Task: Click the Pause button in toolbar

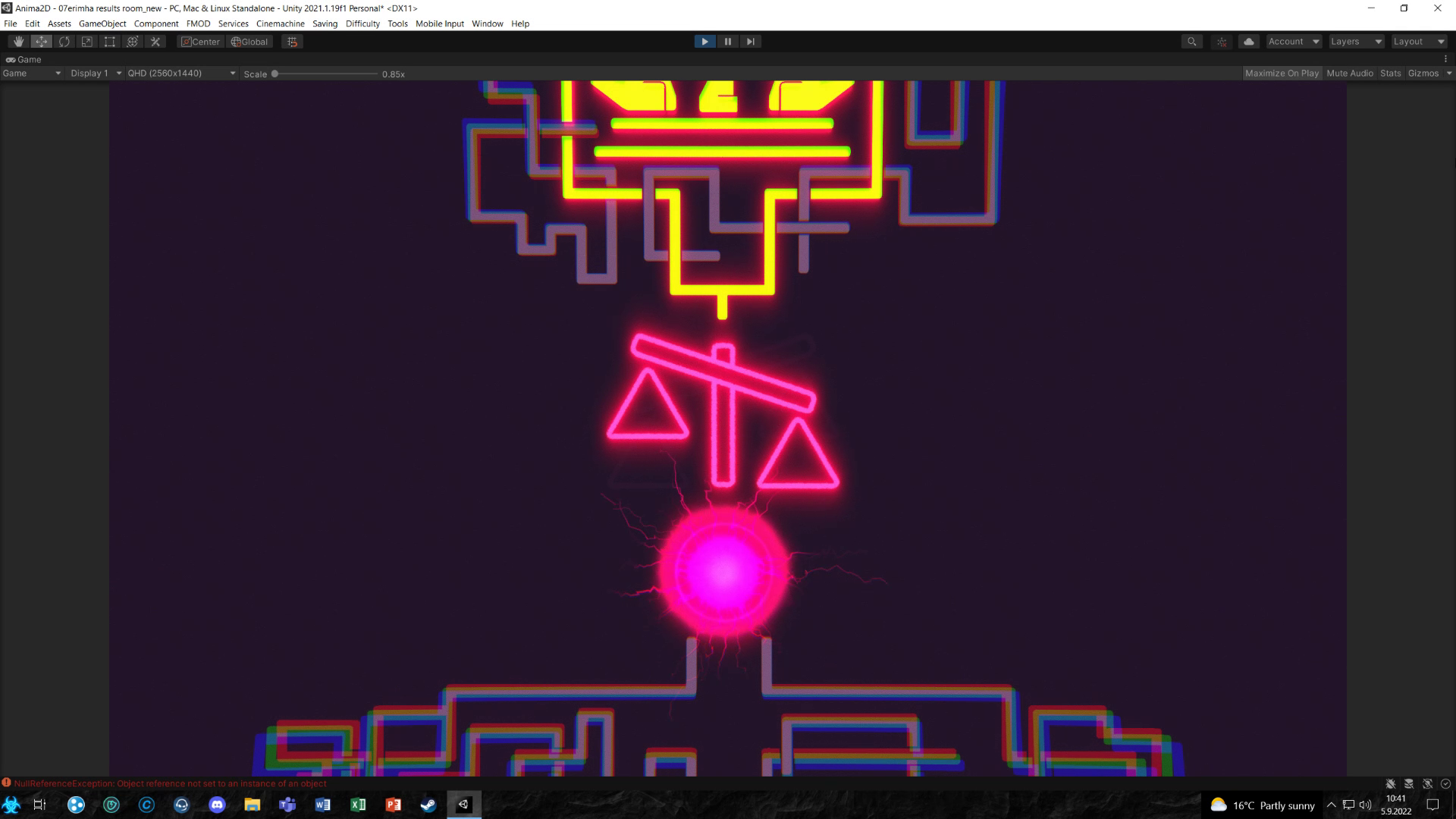Action: 727,41
